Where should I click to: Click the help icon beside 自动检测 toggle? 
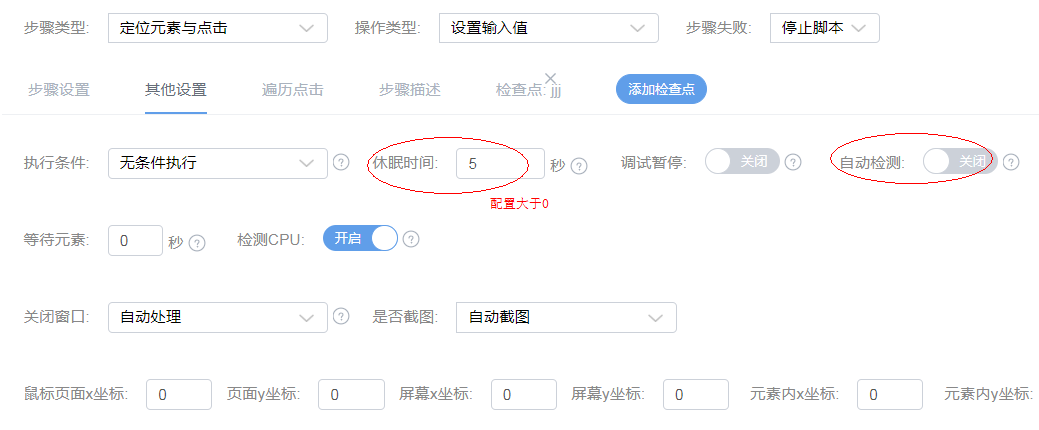(x=1011, y=162)
